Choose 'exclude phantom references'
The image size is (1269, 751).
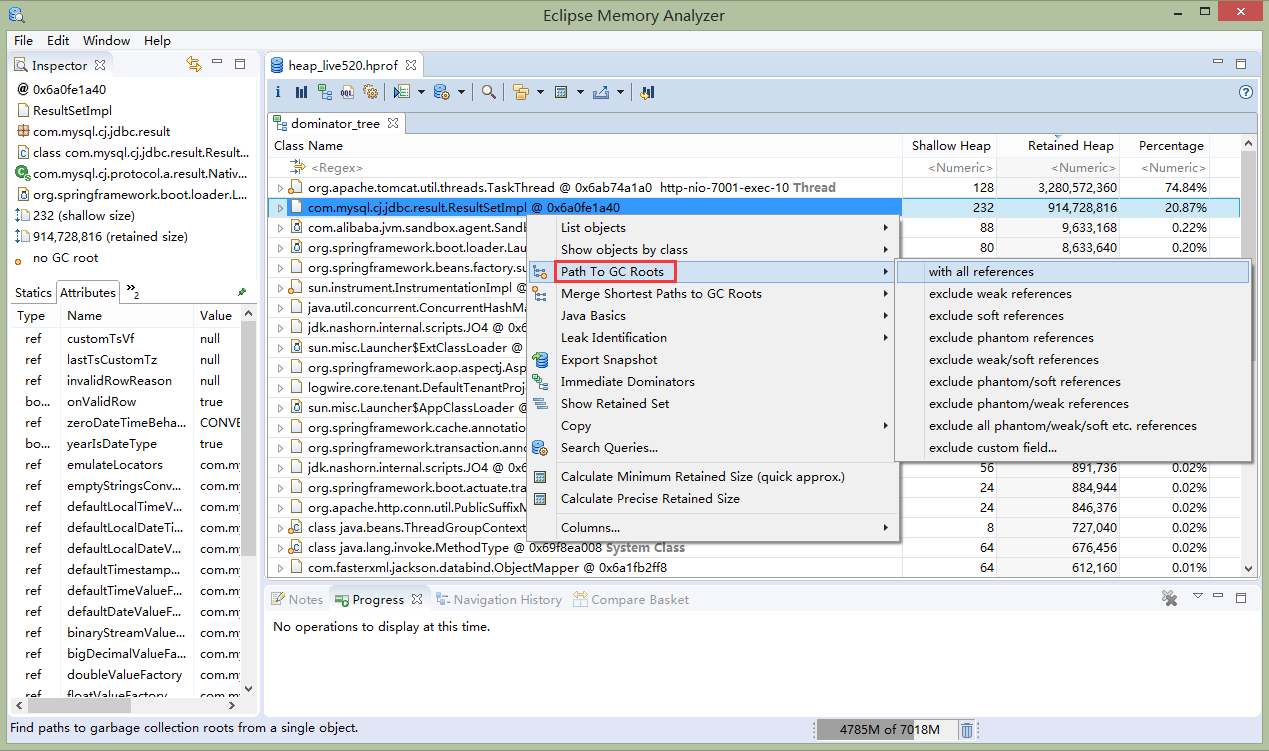click(1073, 338)
